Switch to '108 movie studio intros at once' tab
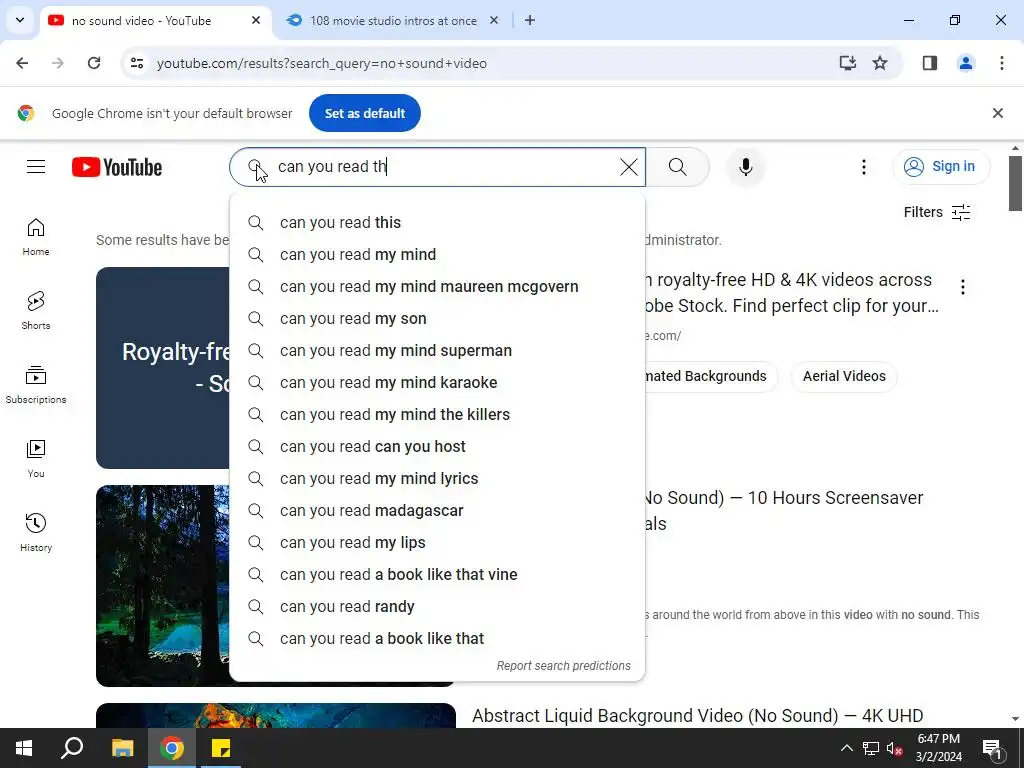 (393, 21)
